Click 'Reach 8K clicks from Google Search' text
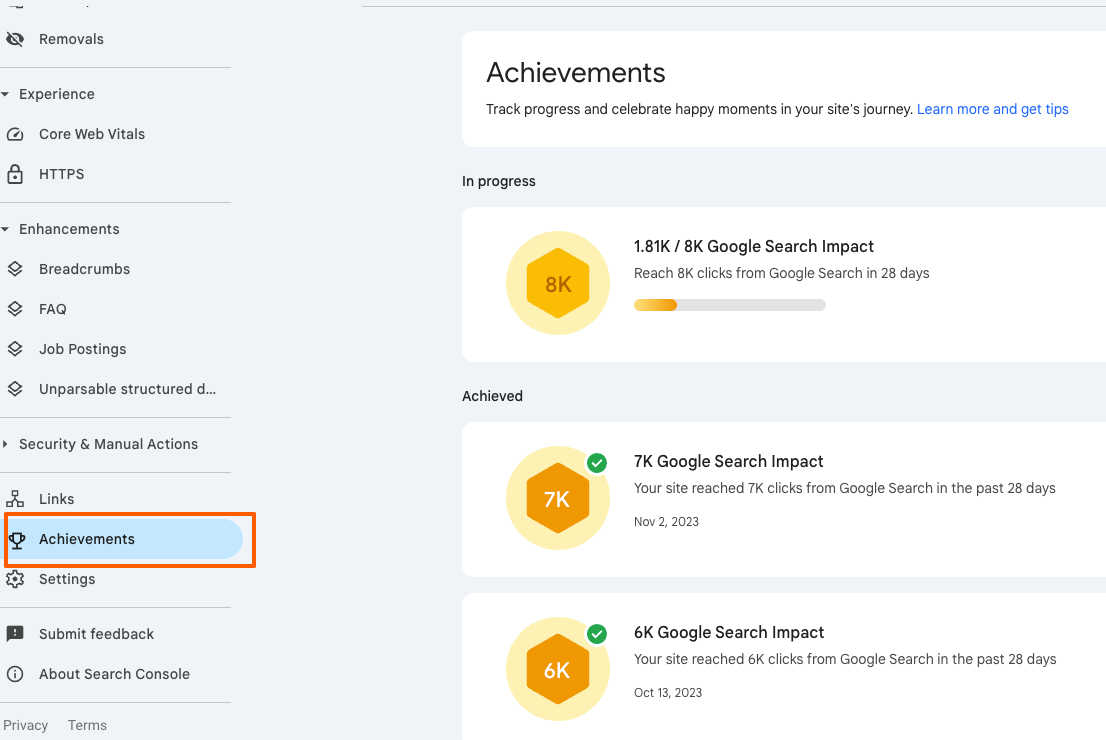This screenshot has height=740, width=1106. (782, 274)
